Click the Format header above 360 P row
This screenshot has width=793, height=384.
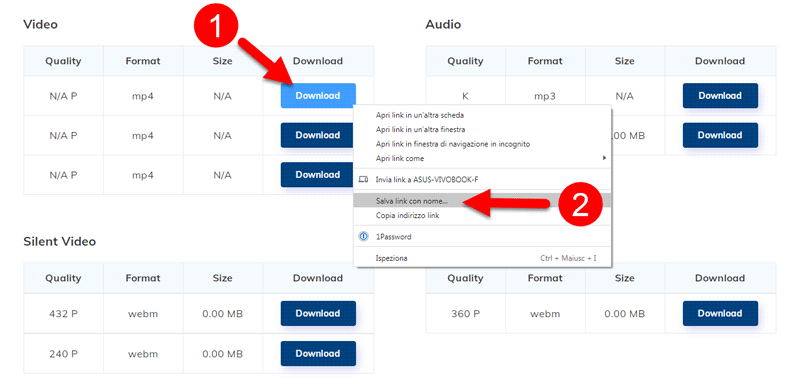tap(545, 278)
